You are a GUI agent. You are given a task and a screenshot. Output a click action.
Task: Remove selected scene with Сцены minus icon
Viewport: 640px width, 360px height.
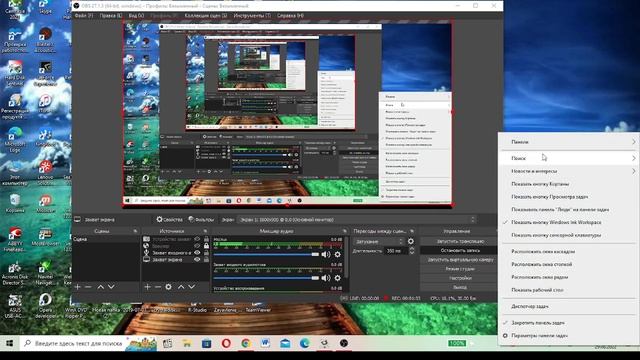coord(88,287)
